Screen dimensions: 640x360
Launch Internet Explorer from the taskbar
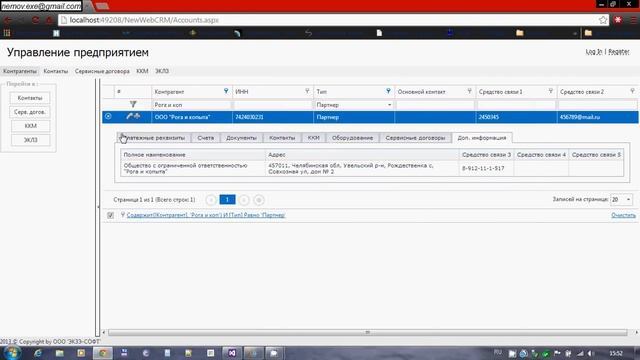pyautogui.click(x=38, y=353)
